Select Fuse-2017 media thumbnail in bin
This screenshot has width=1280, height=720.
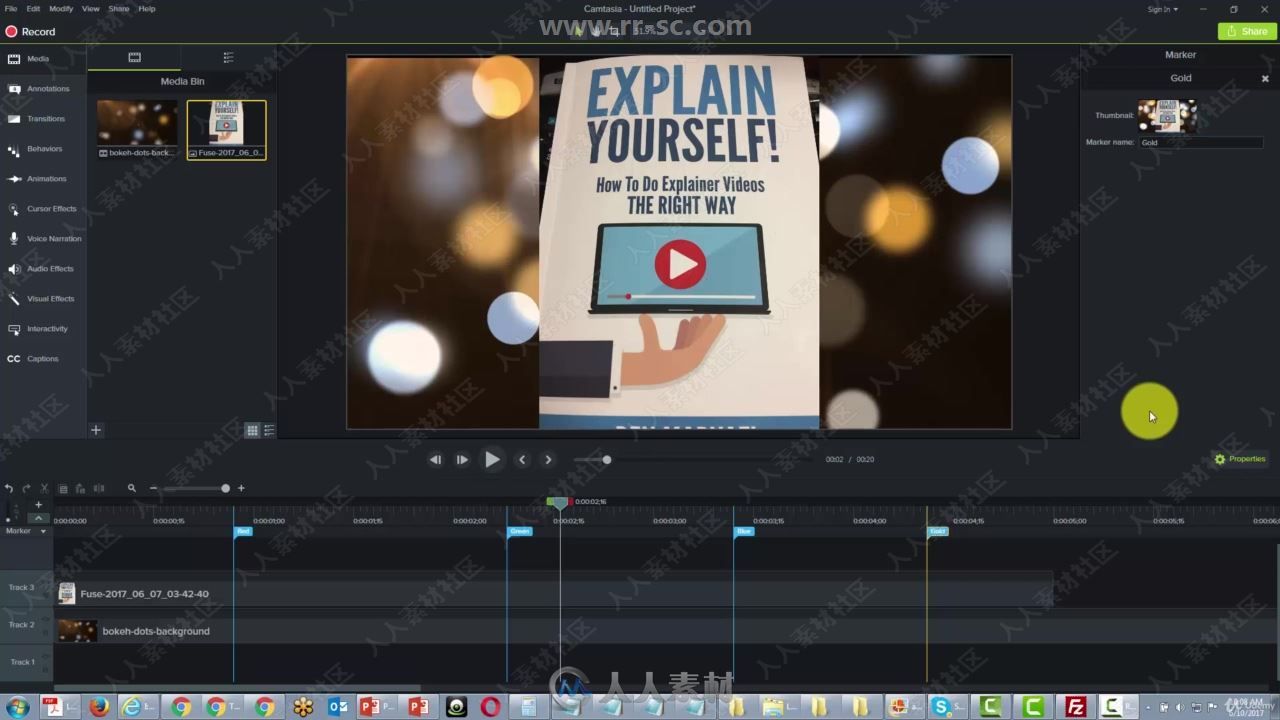[227, 129]
